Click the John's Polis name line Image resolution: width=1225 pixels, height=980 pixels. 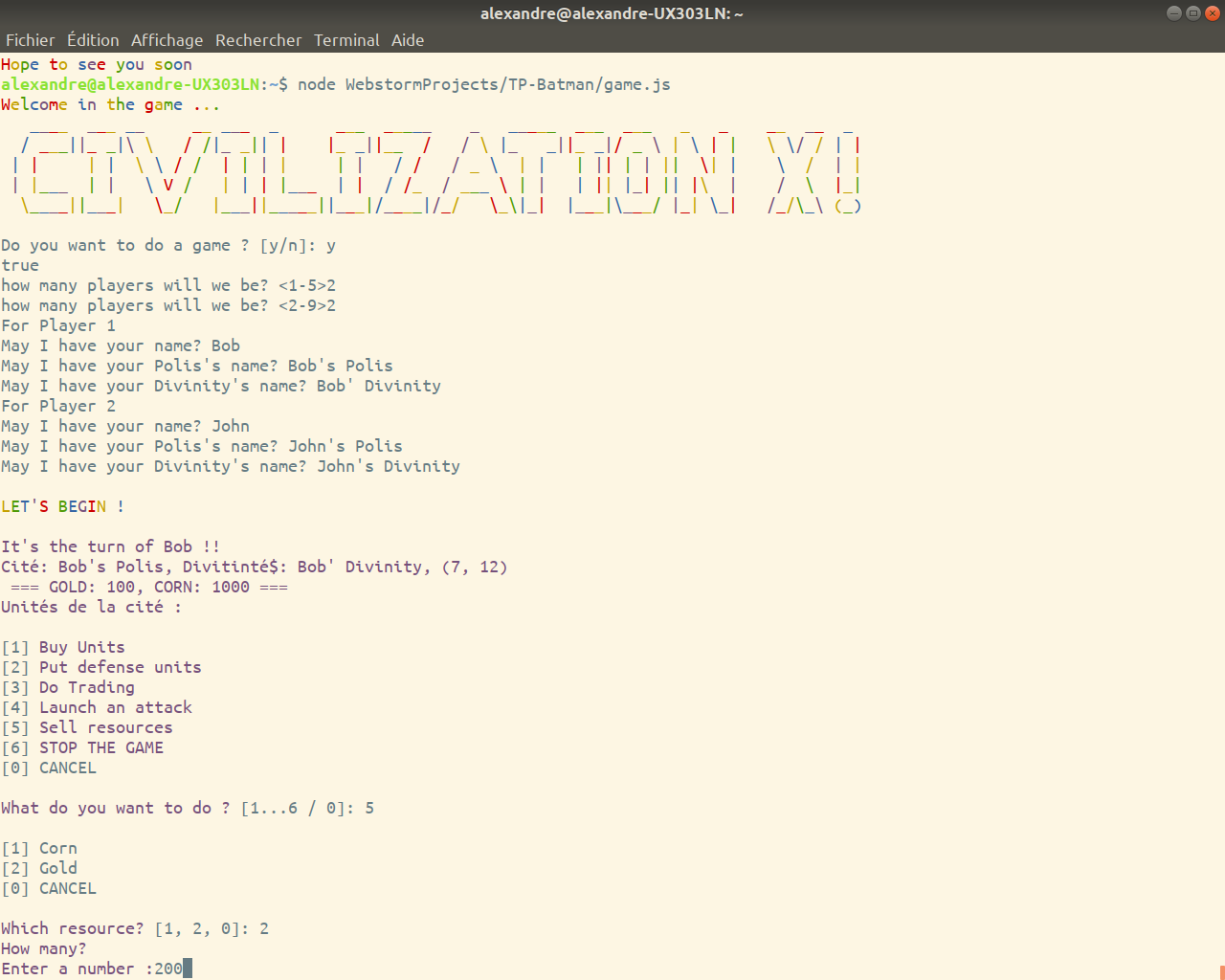[202, 446]
